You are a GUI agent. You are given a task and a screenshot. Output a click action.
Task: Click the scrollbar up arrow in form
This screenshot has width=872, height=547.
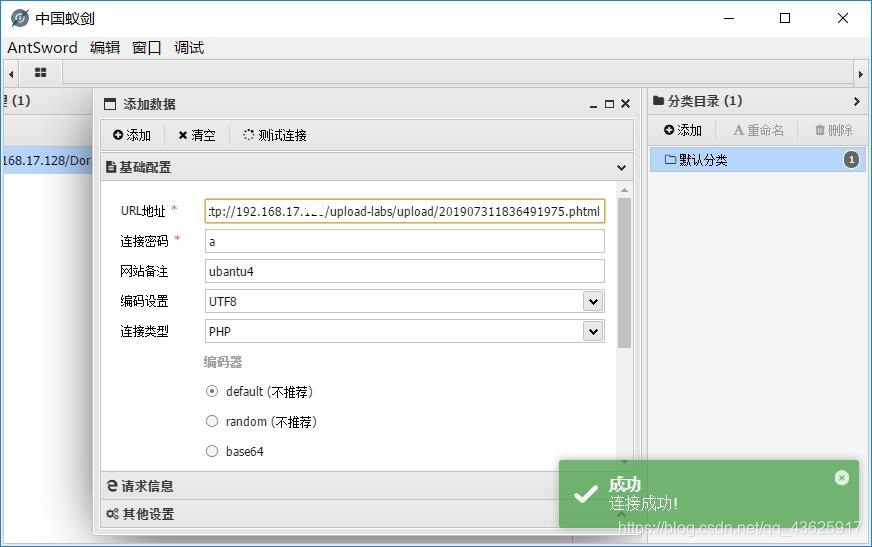pos(624,191)
